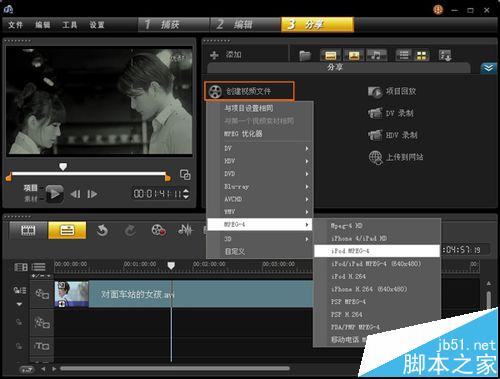
Task: Click the 上传到网站 option
Action: pyautogui.click(x=396, y=157)
